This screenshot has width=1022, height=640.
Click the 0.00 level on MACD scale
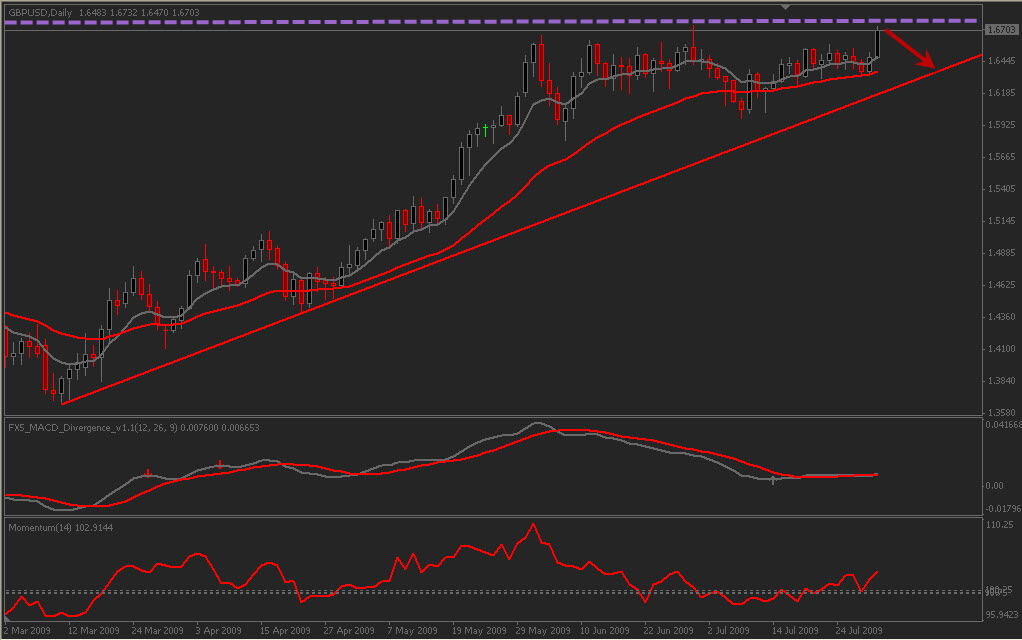pos(994,486)
